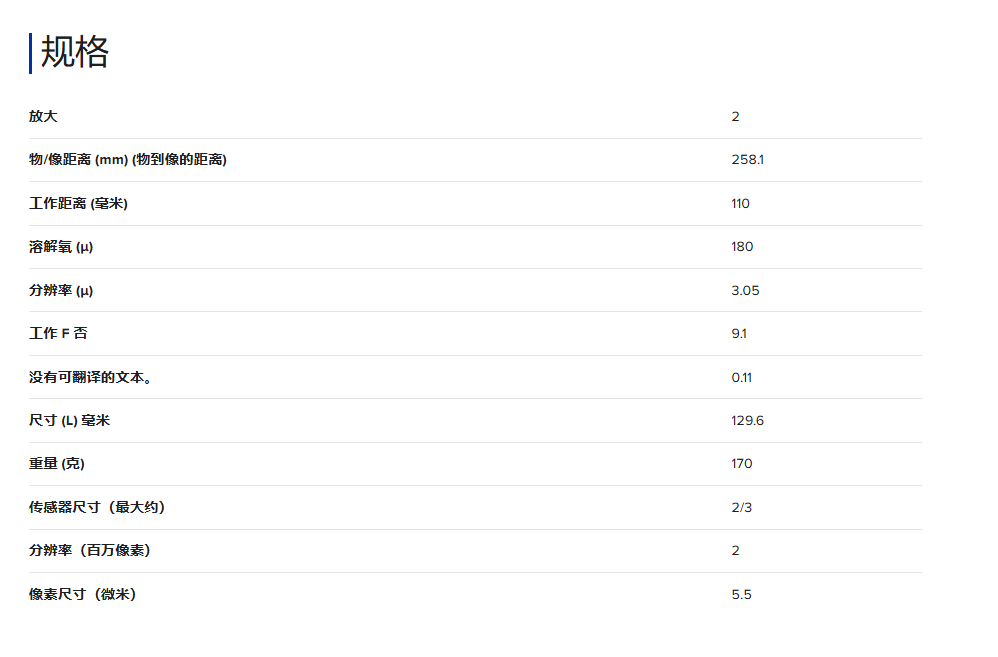Click the 溶解氧 (μ) row label

point(68,247)
